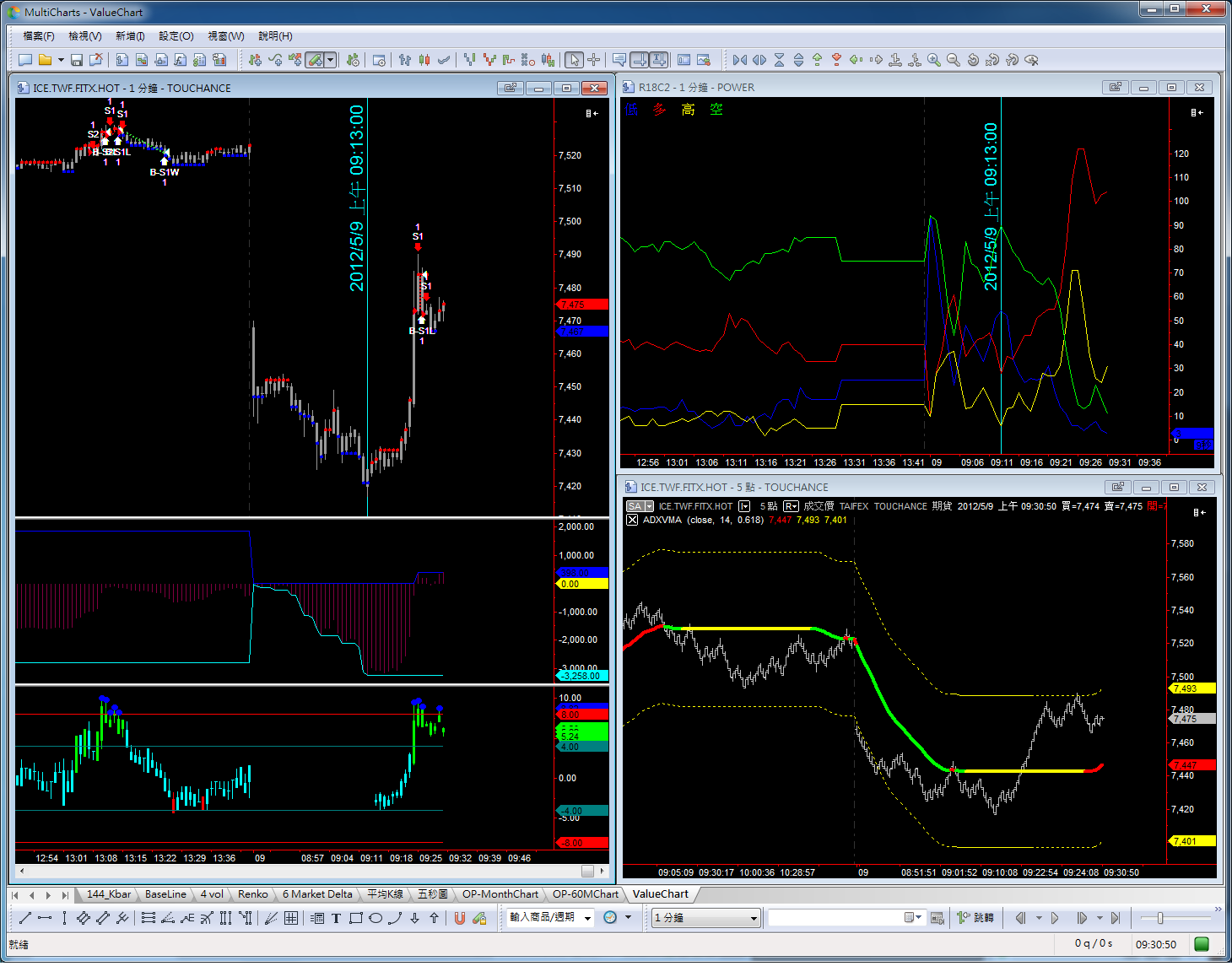Open the dropdown arrow next to folder icon
The image size is (1232, 977).
click(x=61, y=60)
